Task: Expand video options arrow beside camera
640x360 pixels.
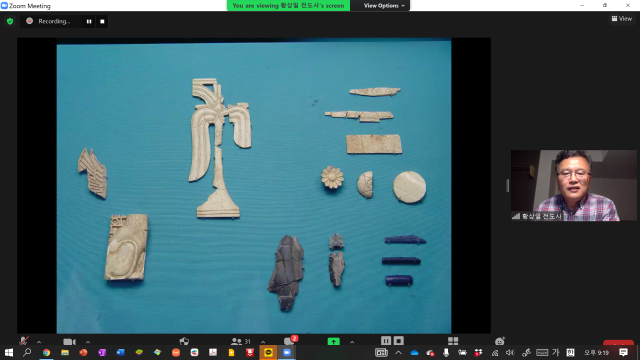Action: (88, 342)
